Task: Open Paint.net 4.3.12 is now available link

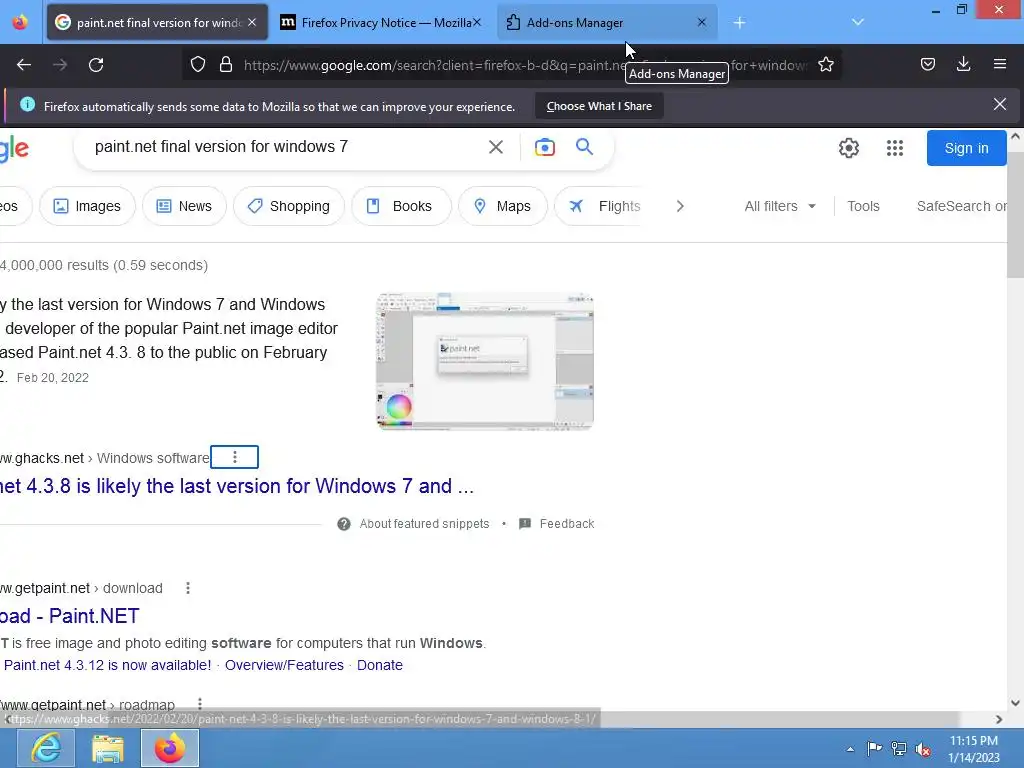Action: pos(108,665)
